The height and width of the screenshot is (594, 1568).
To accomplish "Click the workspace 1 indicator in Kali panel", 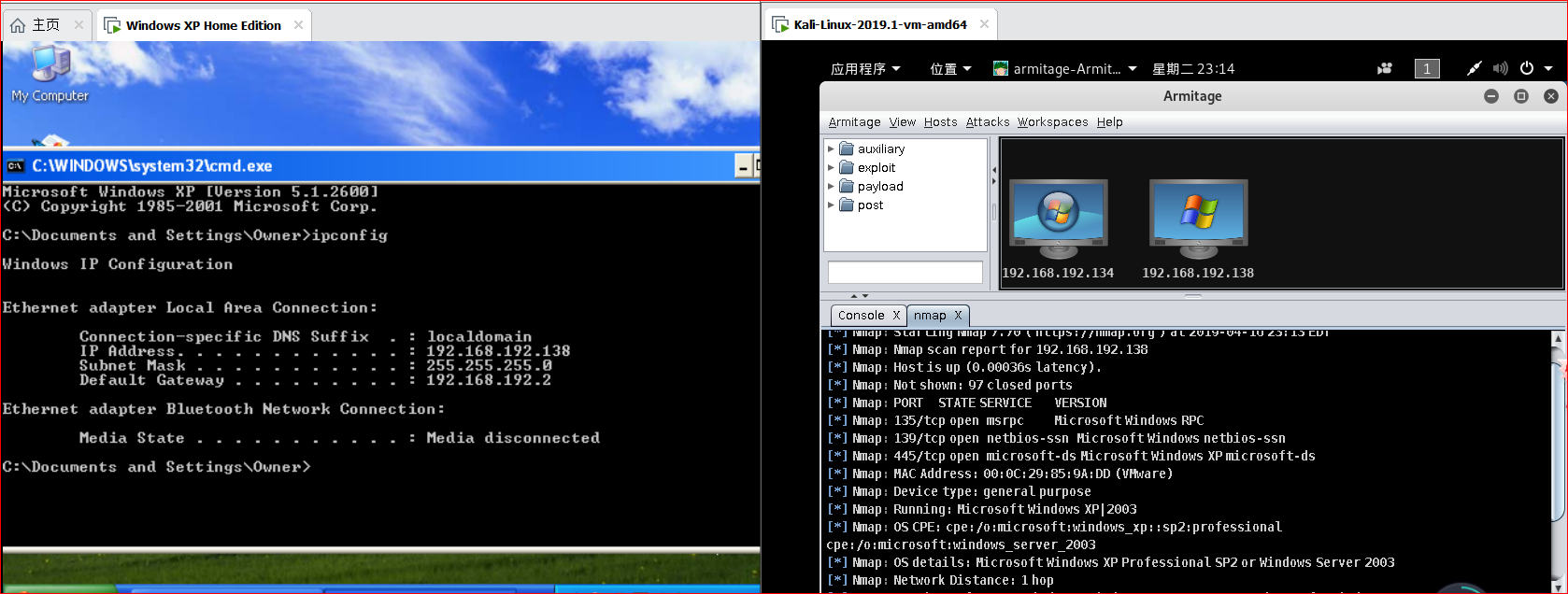I will pos(1427,68).
